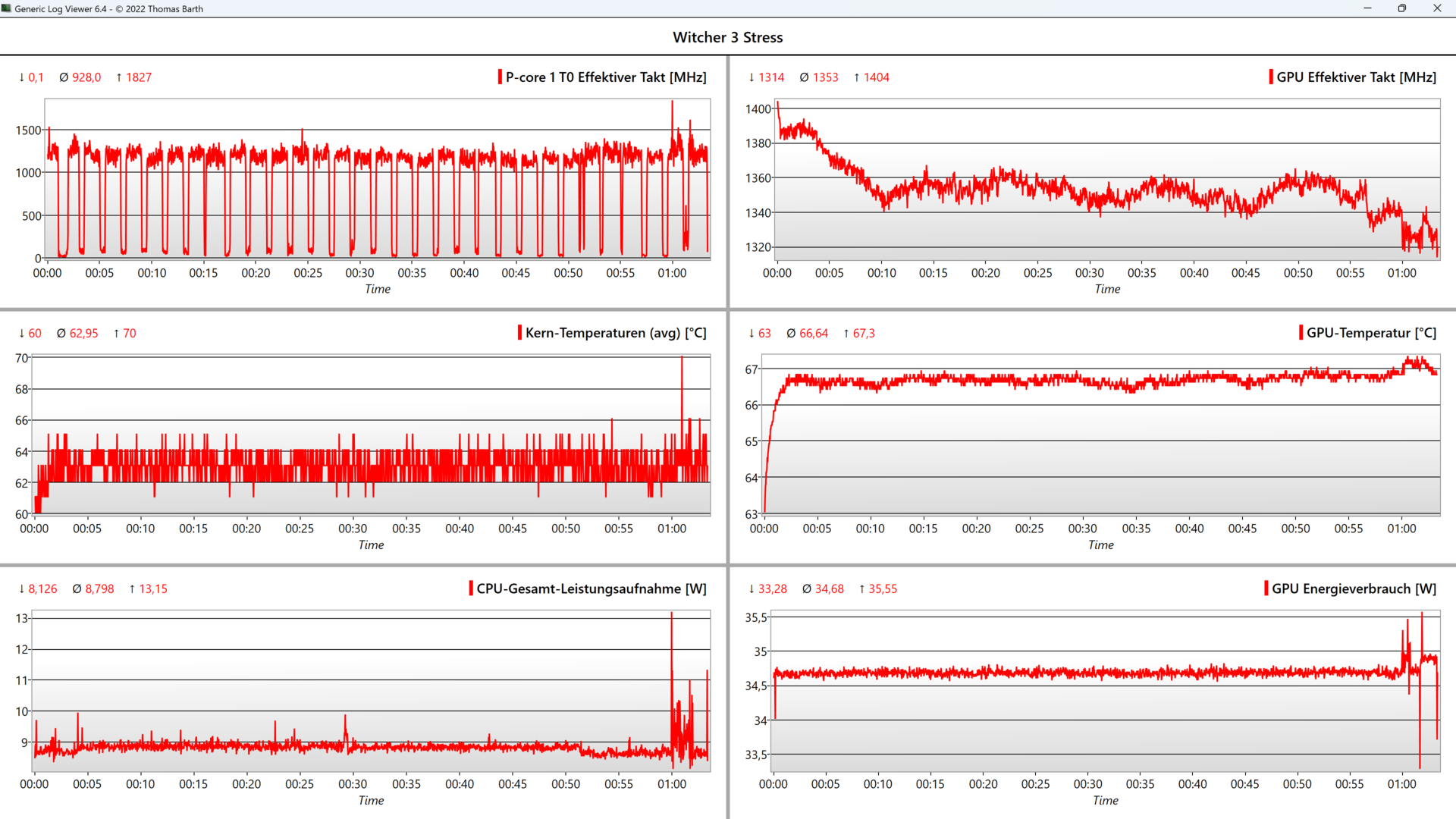Click the Generic Log Viewer app icon
Viewport: 1456px width, 819px height.
[x=6, y=8]
